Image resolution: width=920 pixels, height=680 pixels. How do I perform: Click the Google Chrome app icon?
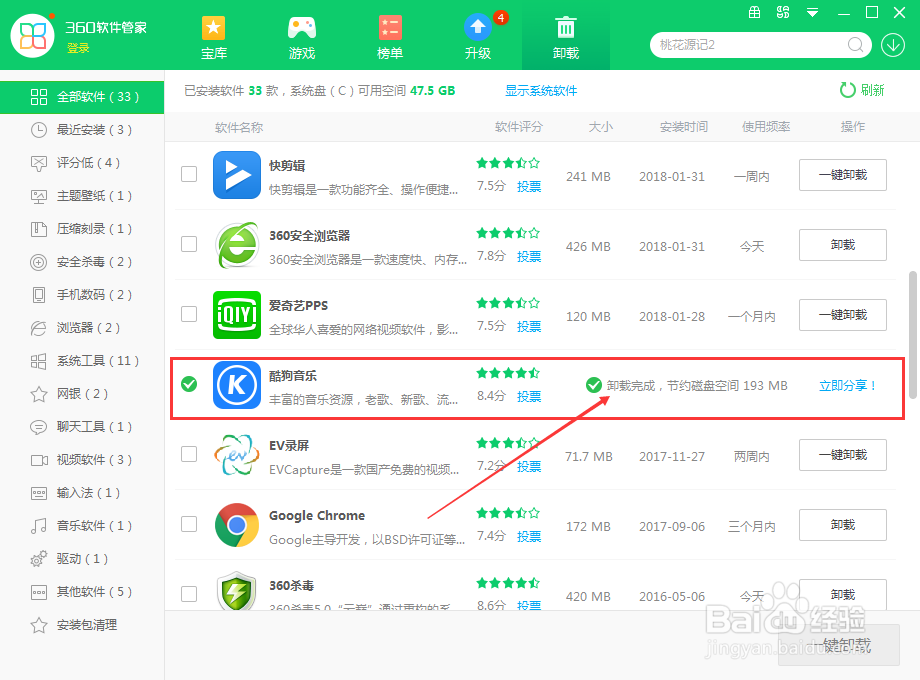click(236, 525)
